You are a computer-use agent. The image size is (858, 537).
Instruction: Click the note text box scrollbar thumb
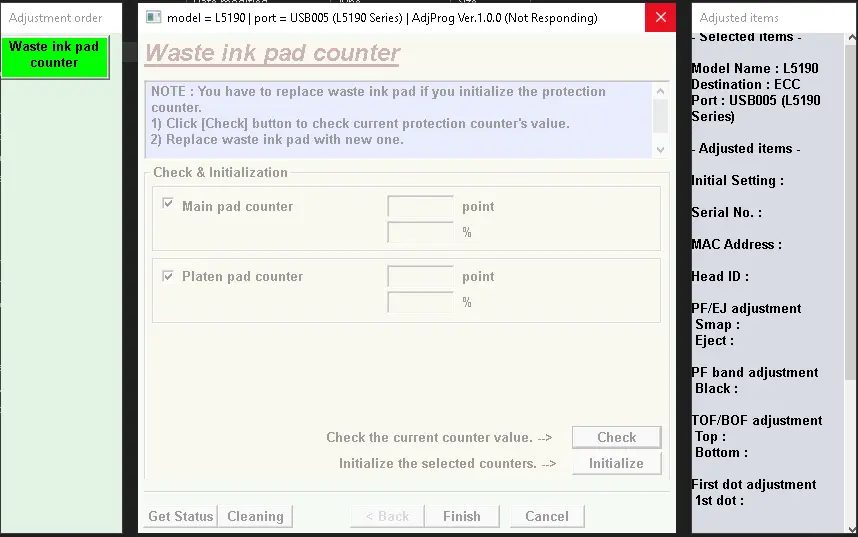(660, 116)
